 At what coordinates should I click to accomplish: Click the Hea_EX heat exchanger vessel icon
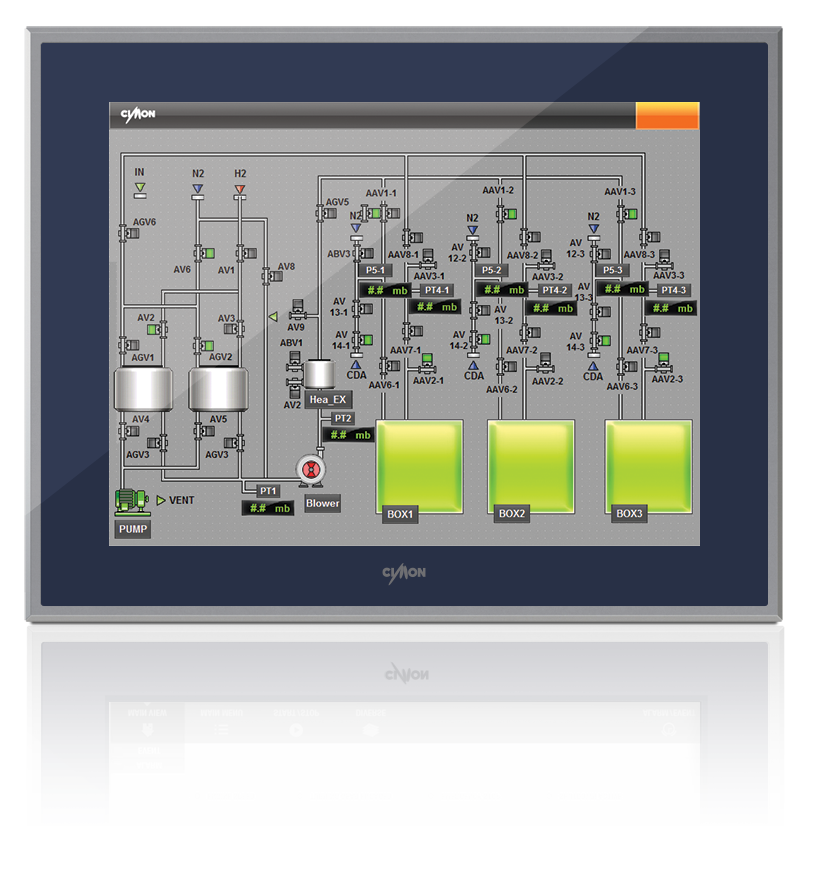coord(320,376)
